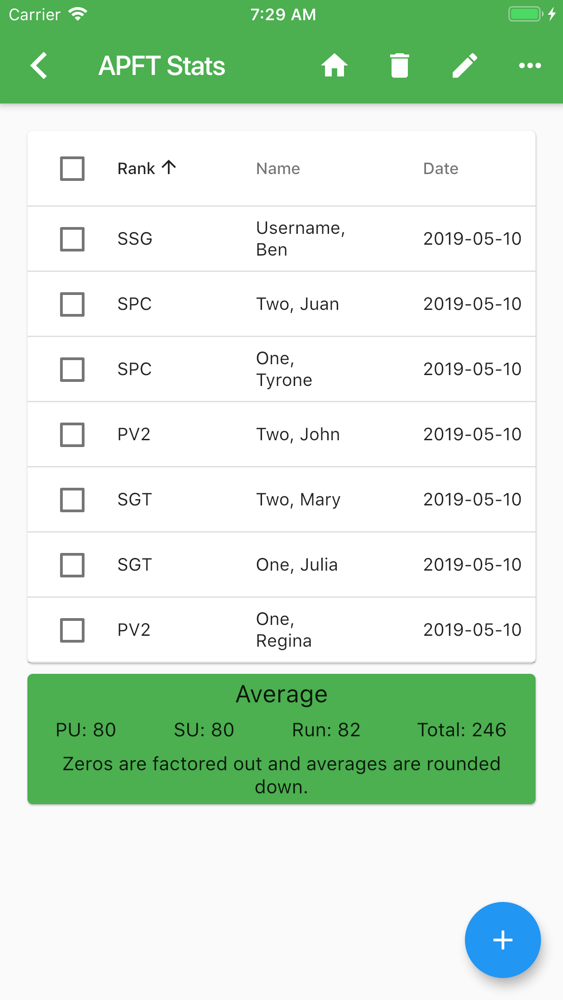Check the box for Username, Ben
This screenshot has height=1000, width=563.
[72, 239]
